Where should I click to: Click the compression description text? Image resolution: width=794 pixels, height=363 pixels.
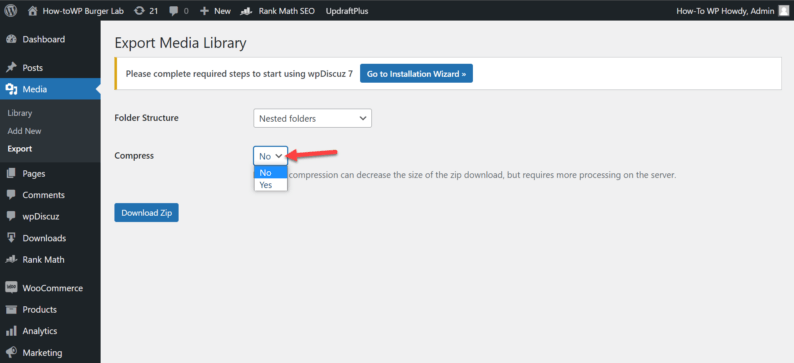coord(483,175)
